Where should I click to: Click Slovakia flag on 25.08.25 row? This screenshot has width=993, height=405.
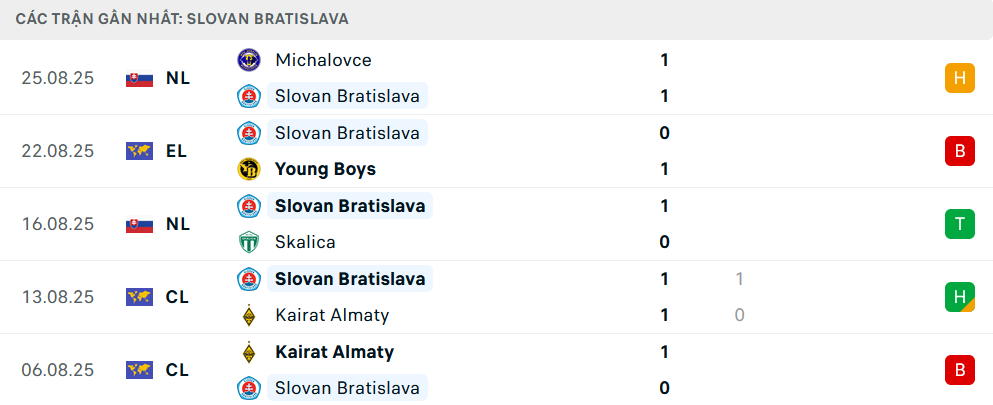coord(139,78)
